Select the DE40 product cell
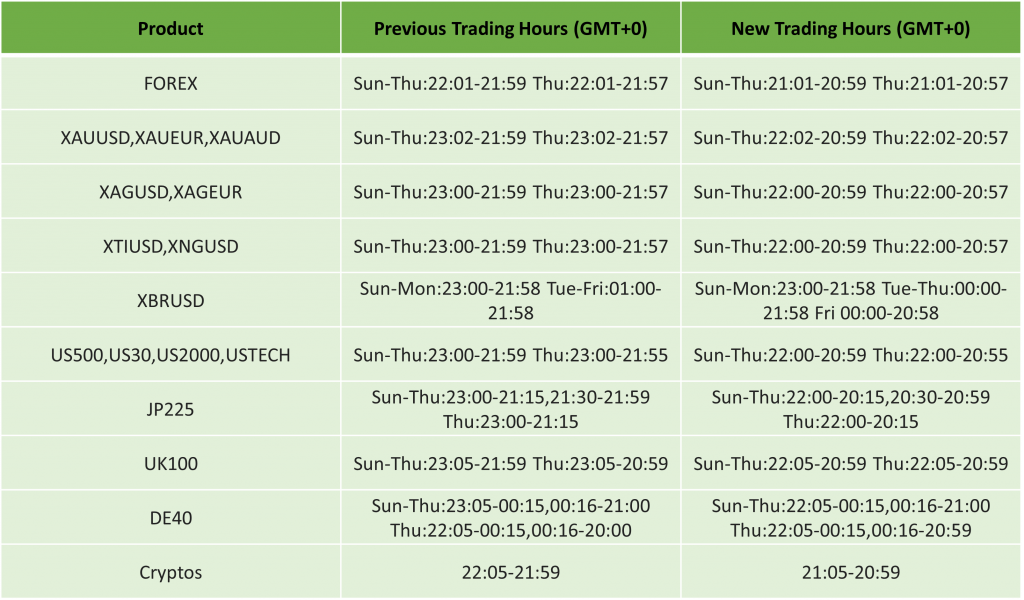 click(170, 518)
